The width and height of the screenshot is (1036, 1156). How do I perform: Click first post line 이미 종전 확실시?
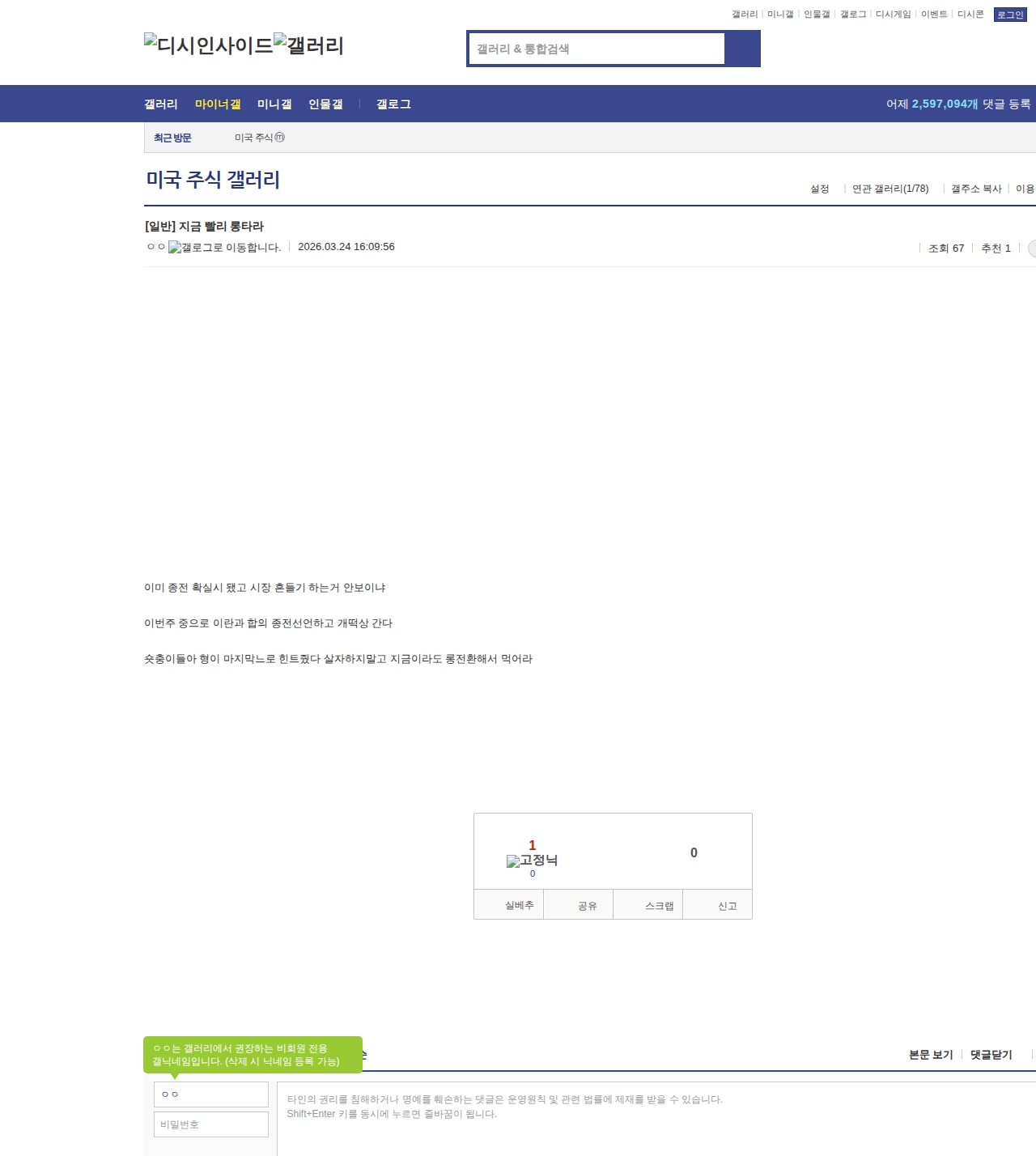265,588
